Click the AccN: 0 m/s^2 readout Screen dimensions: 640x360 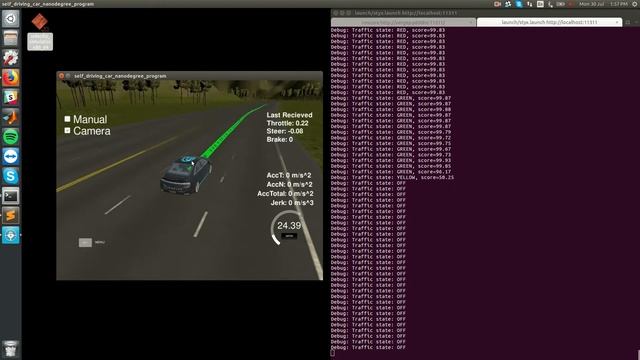(x=289, y=184)
